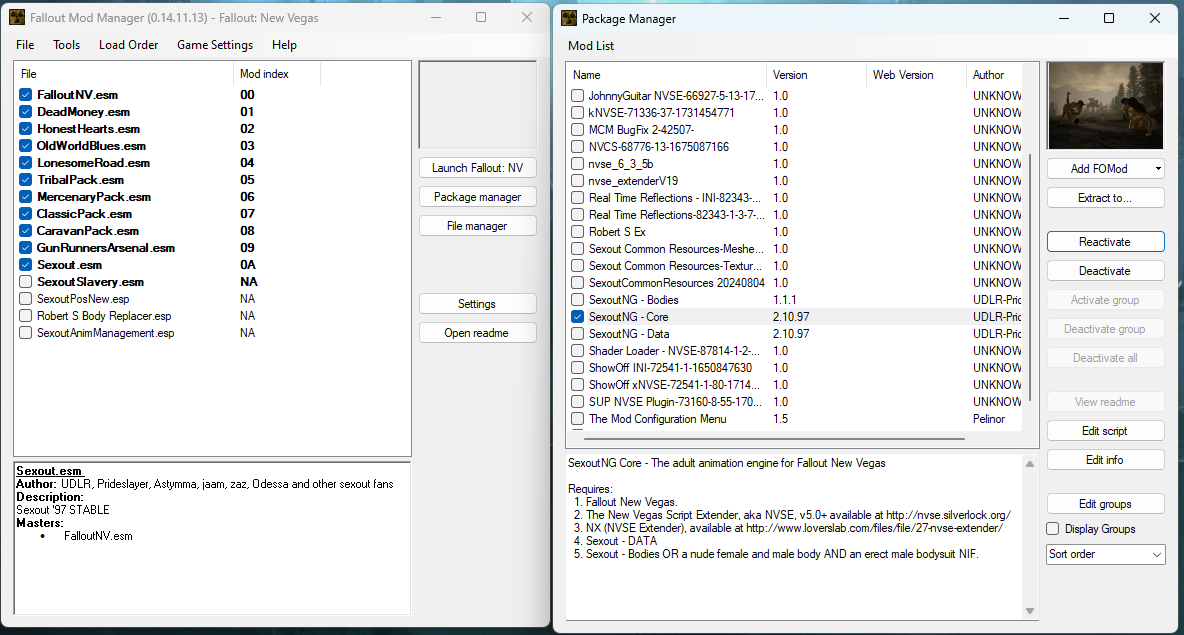Sort mod list by Name column header

(666, 76)
